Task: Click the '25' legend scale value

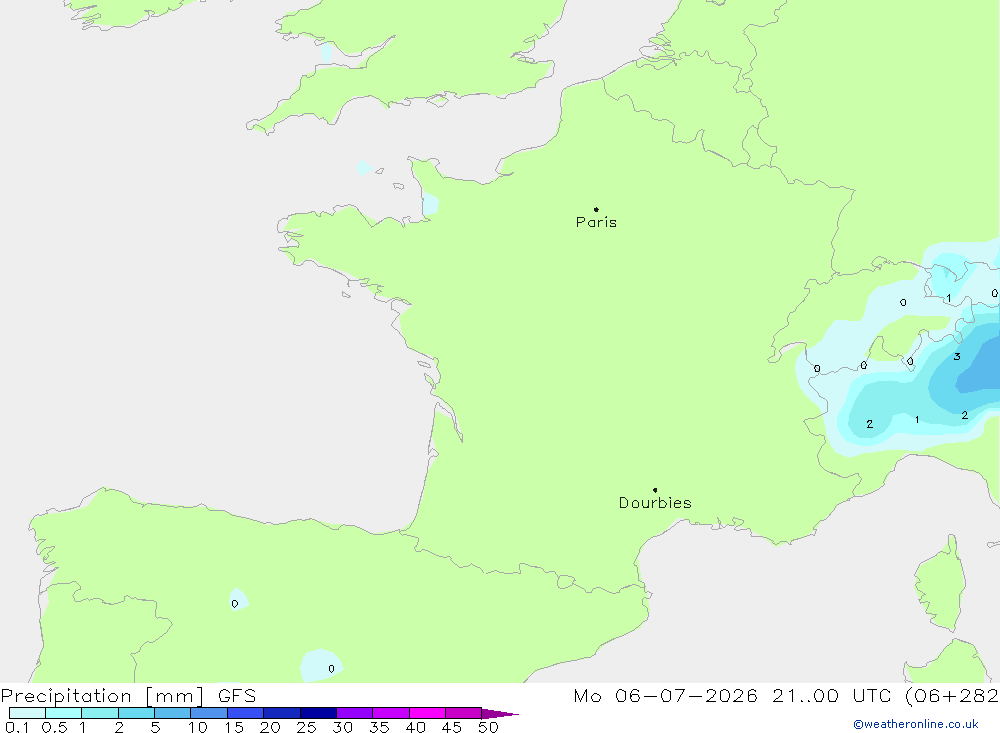Action: click(x=307, y=727)
